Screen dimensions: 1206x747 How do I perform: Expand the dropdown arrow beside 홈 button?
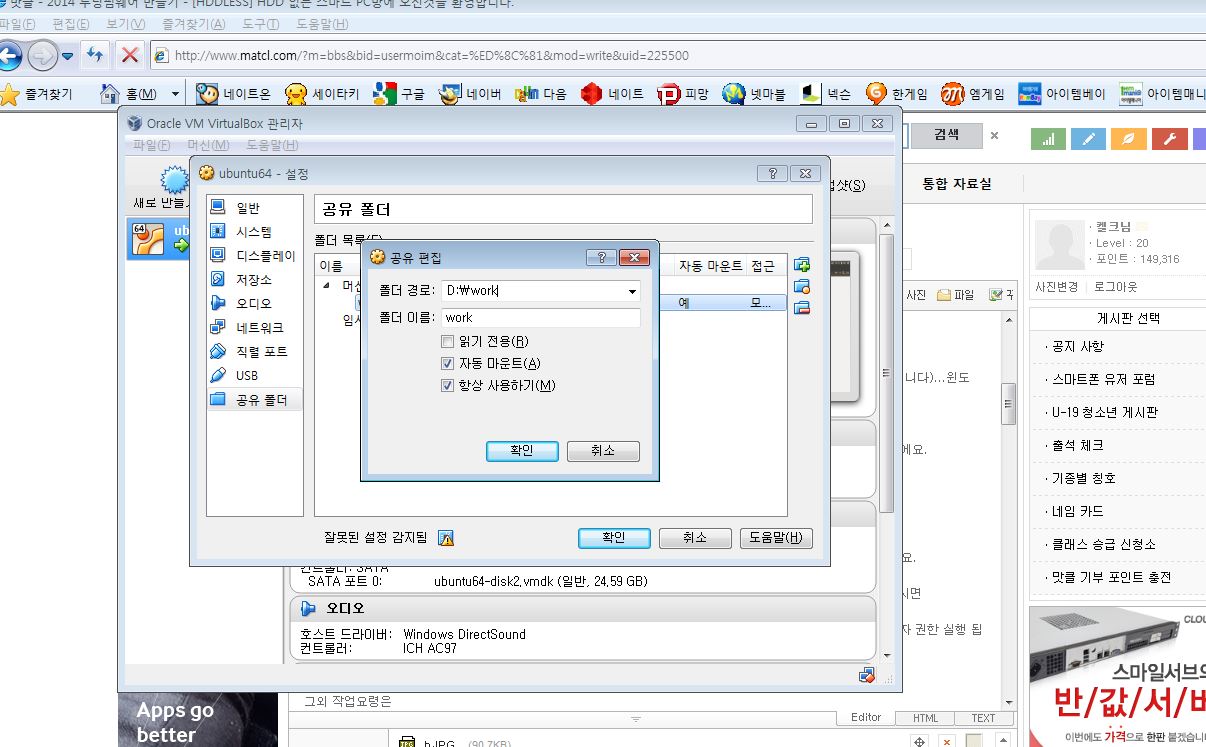coord(176,94)
